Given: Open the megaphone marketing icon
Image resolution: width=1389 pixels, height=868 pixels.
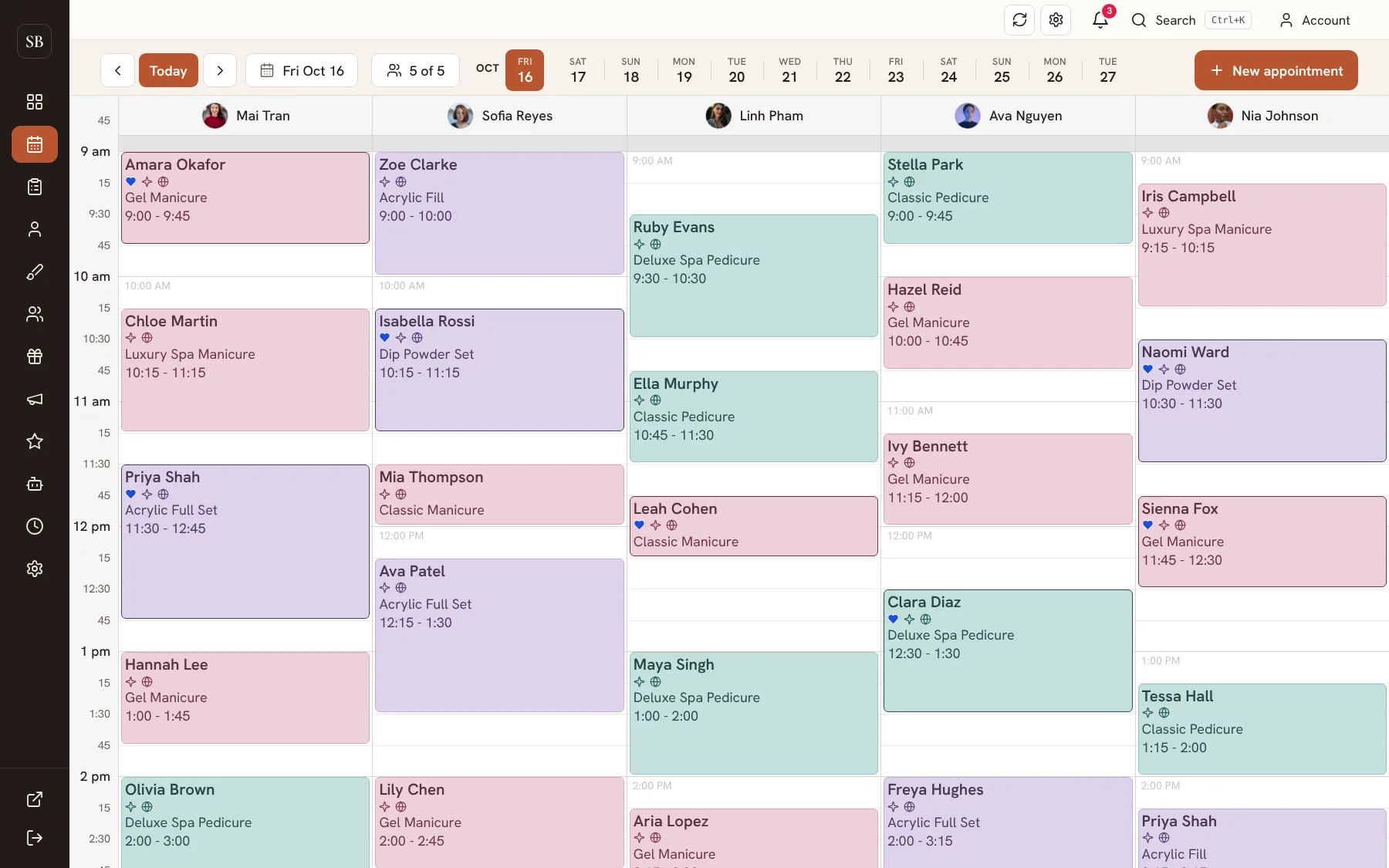Looking at the screenshot, I should [35, 399].
